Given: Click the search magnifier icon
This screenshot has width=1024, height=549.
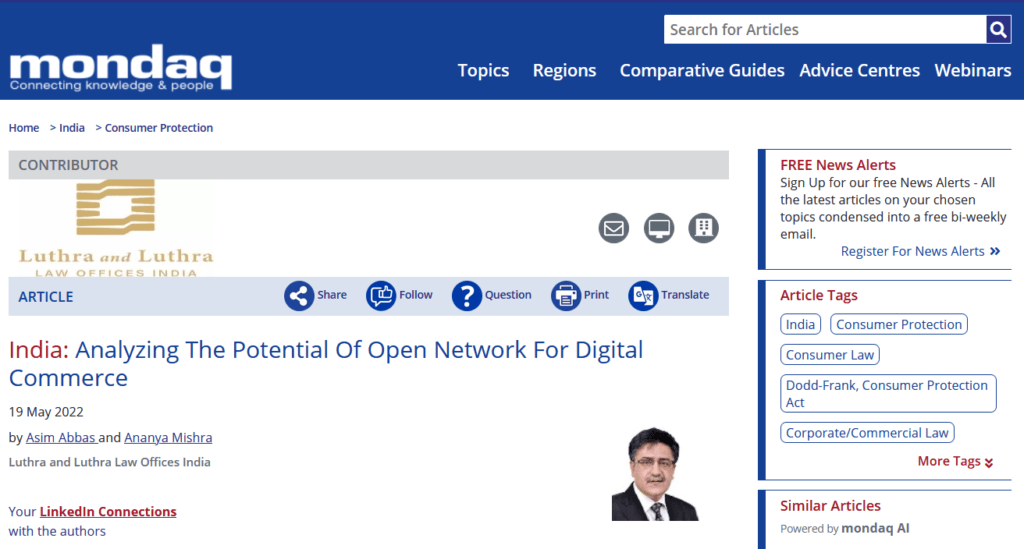Looking at the screenshot, I should 998,30.
